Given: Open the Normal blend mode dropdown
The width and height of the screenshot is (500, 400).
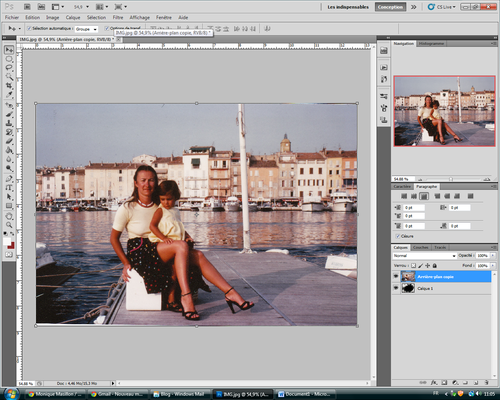Looking at the screenshot, I should (424, 256).
